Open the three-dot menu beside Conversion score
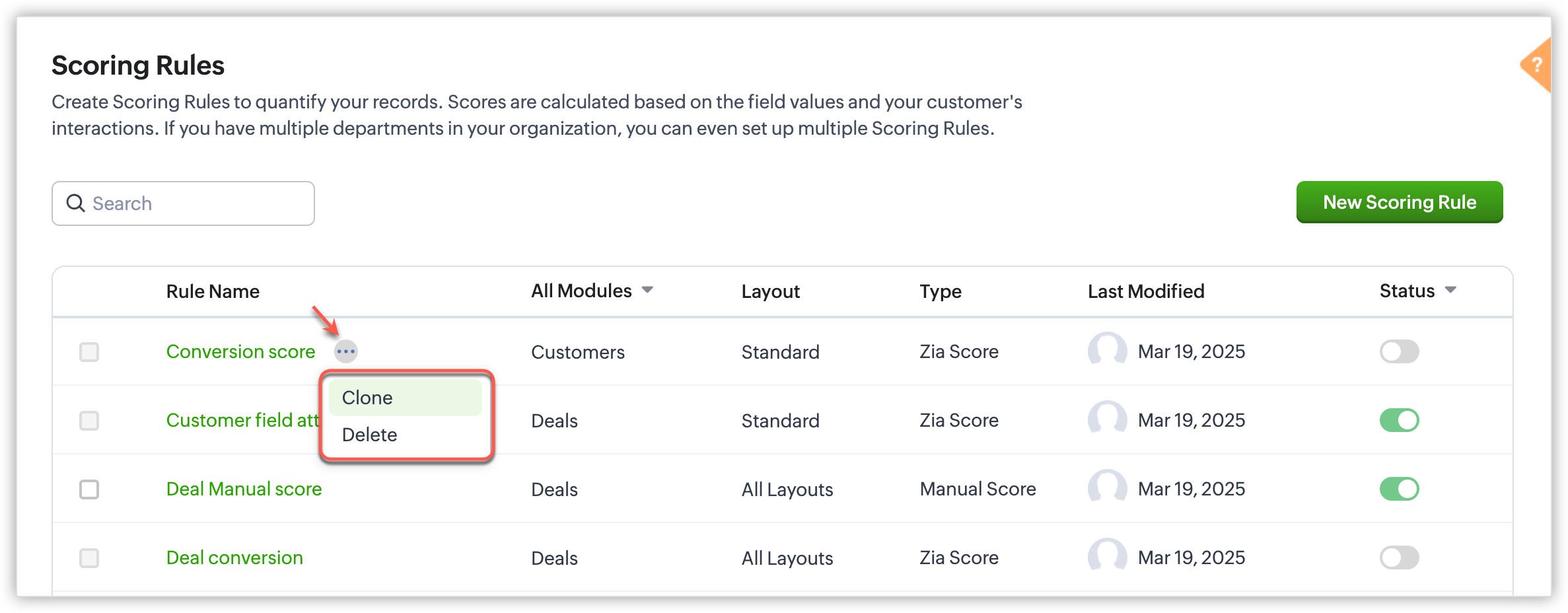 (x=345, y=351)
